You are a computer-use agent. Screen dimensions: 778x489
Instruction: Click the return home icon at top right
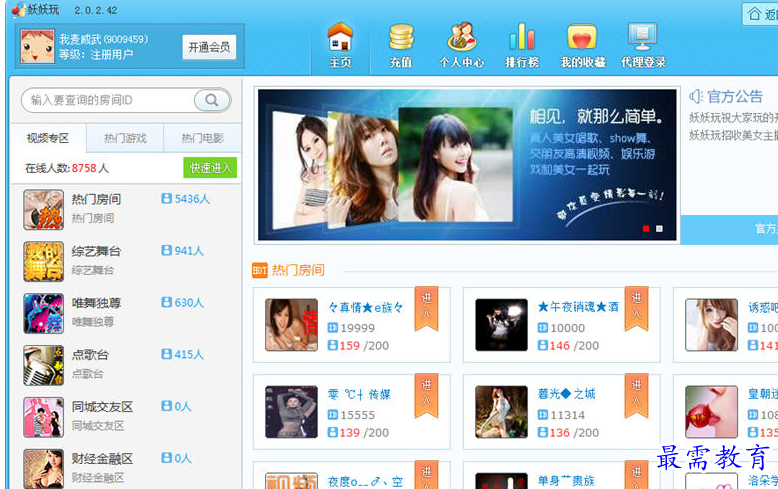coord(754,14)
